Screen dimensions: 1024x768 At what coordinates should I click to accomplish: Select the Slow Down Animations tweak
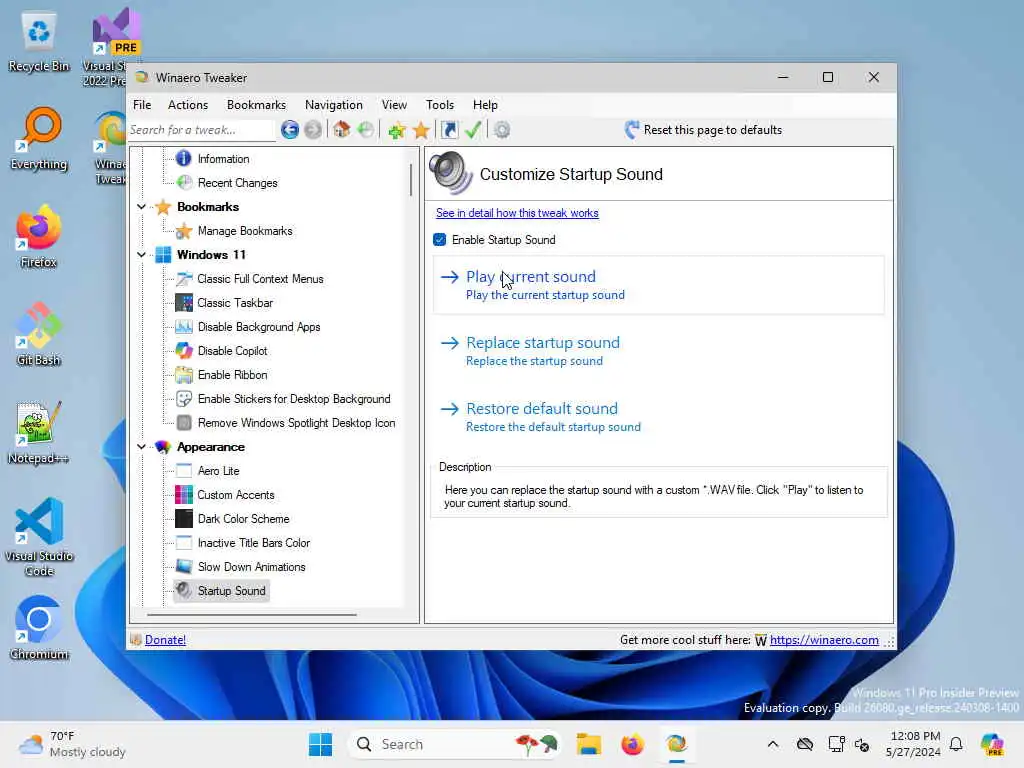(x=251, y=567)
